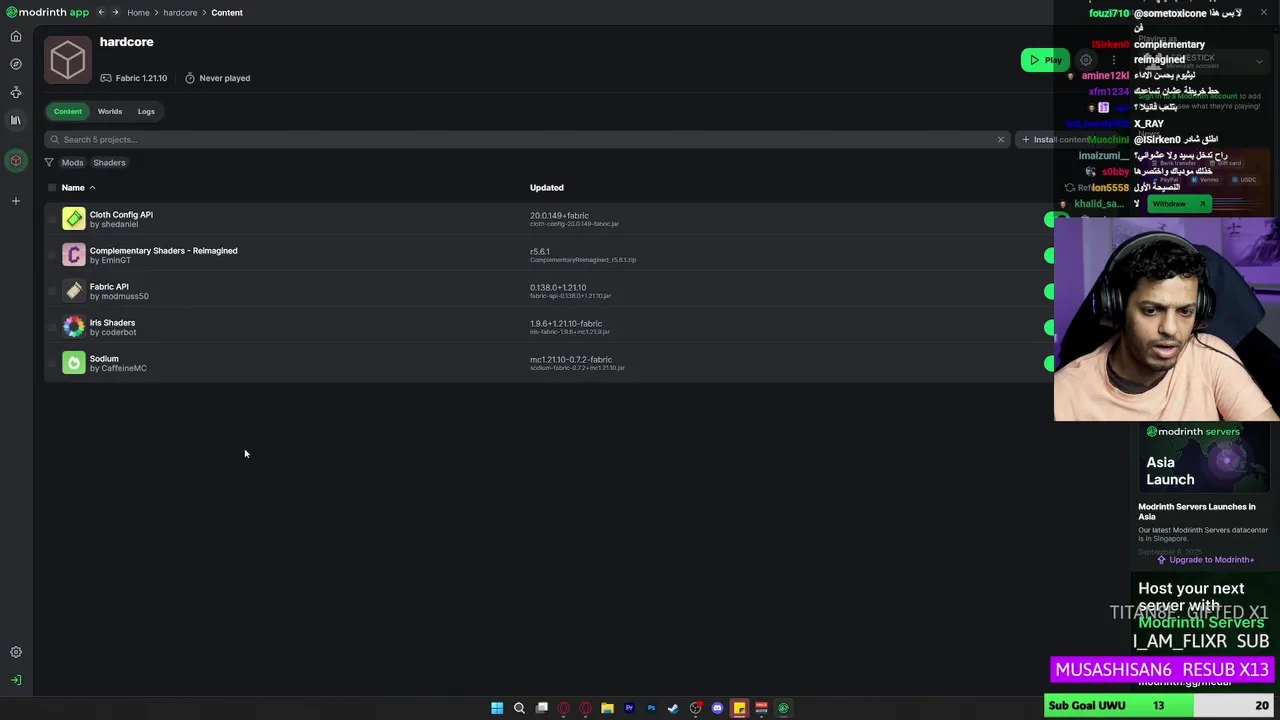Clear the search field with the X icon

[1000, 139]
